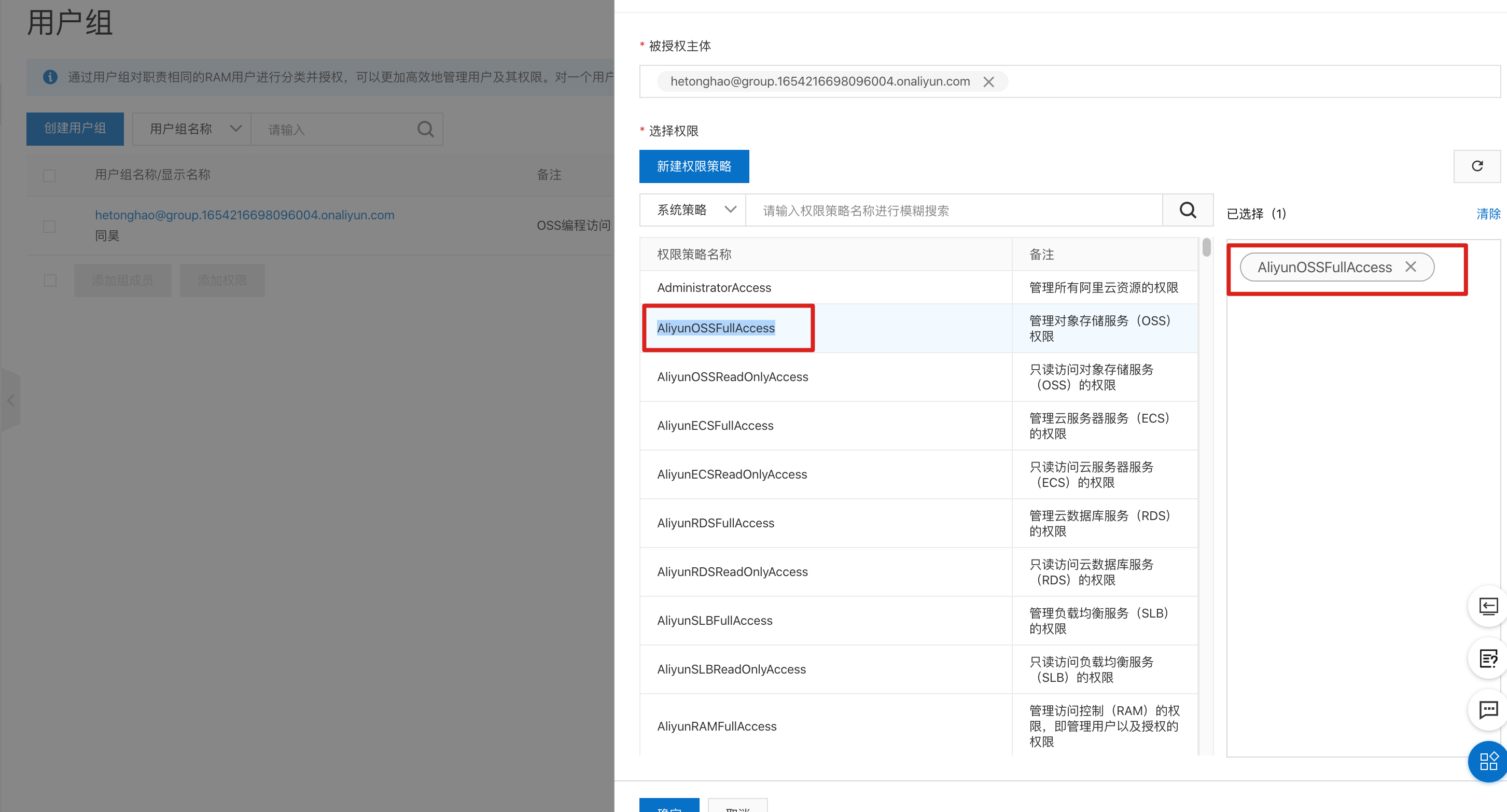Click the 添加权限 button

click(222, 280)
